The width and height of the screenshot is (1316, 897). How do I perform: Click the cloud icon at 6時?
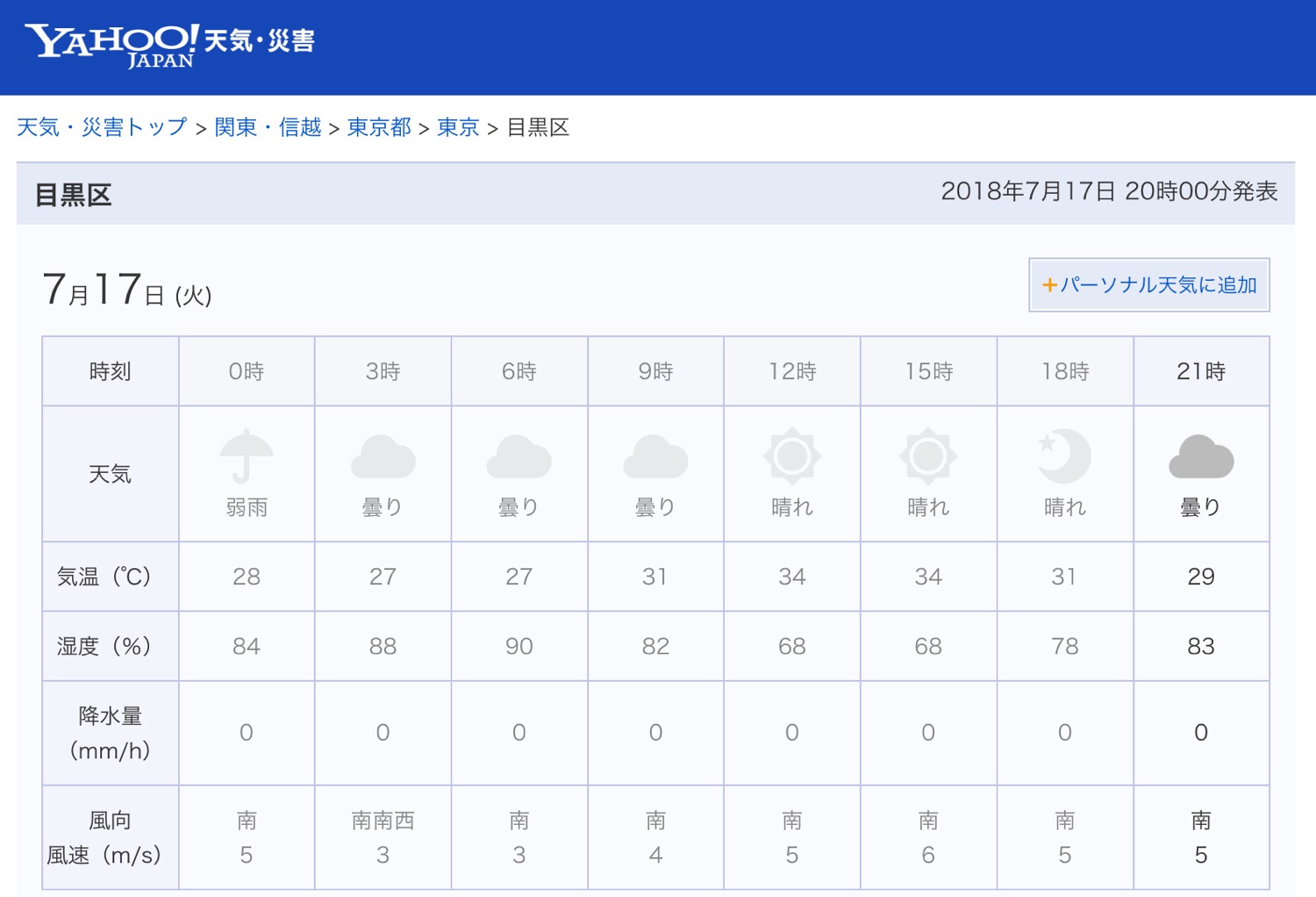pos(519,456)
